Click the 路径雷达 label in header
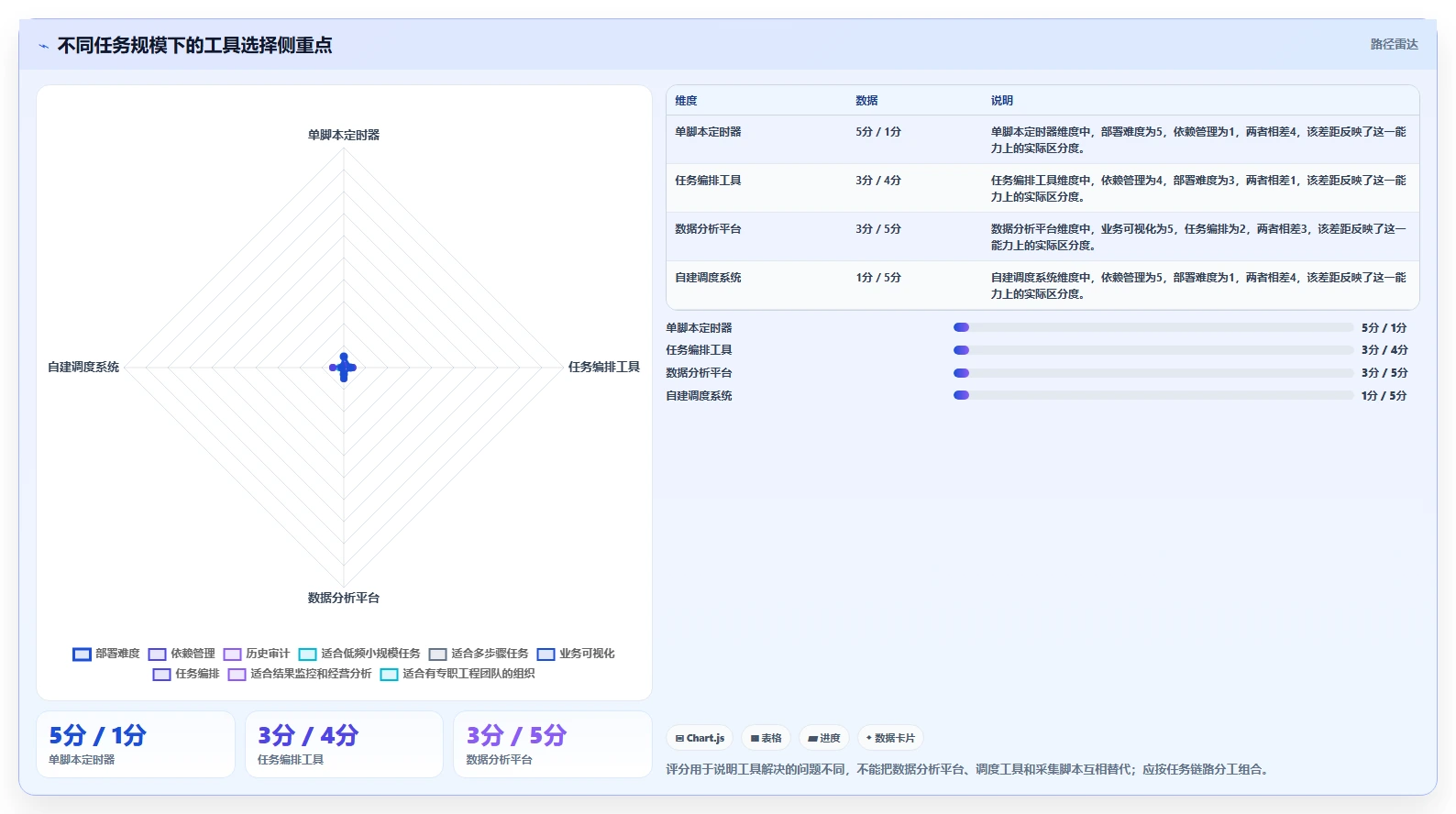Image resolution: width=1456 pixels, height=814 pixels. 1394,44
